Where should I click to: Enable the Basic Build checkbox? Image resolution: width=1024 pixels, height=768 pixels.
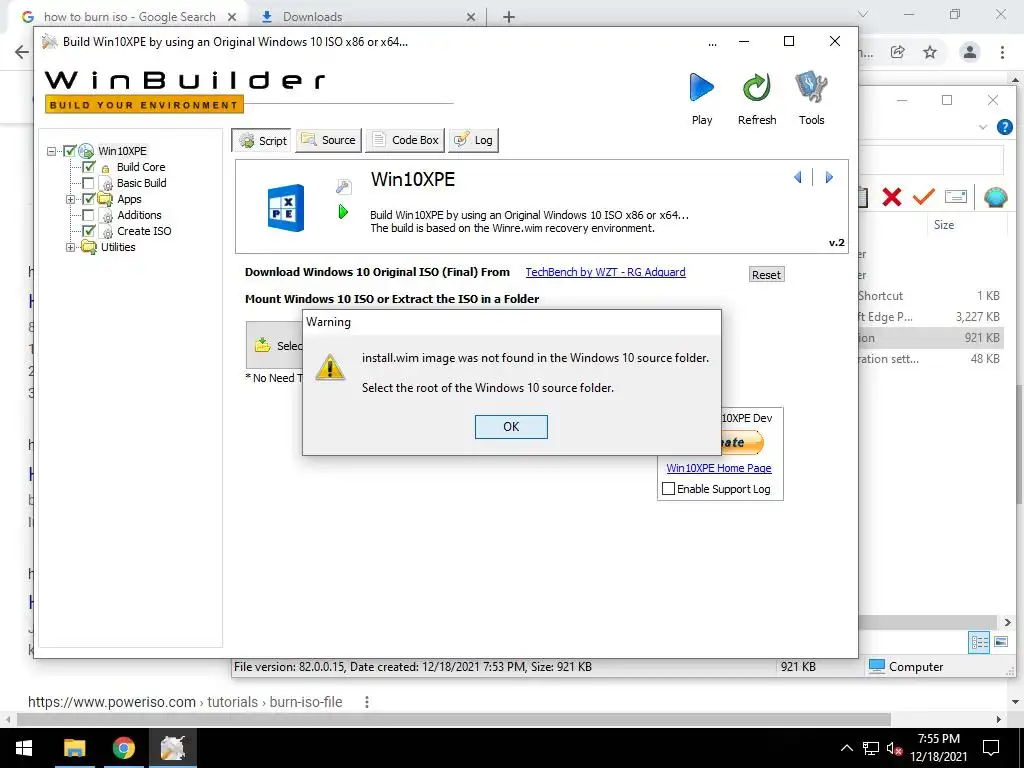[x=88, y=183]
